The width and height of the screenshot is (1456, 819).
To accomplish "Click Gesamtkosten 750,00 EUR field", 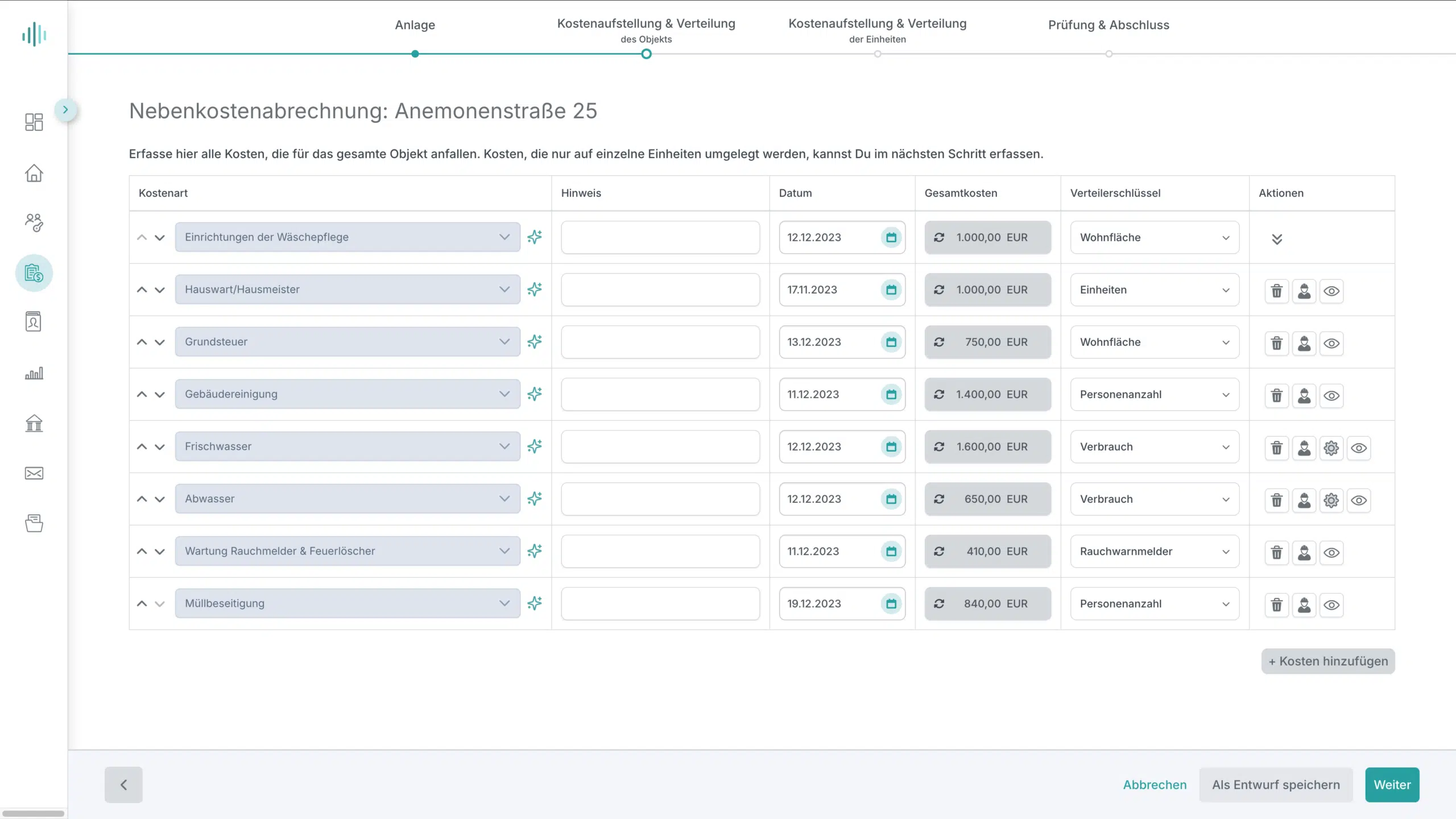I will point(988,342).
